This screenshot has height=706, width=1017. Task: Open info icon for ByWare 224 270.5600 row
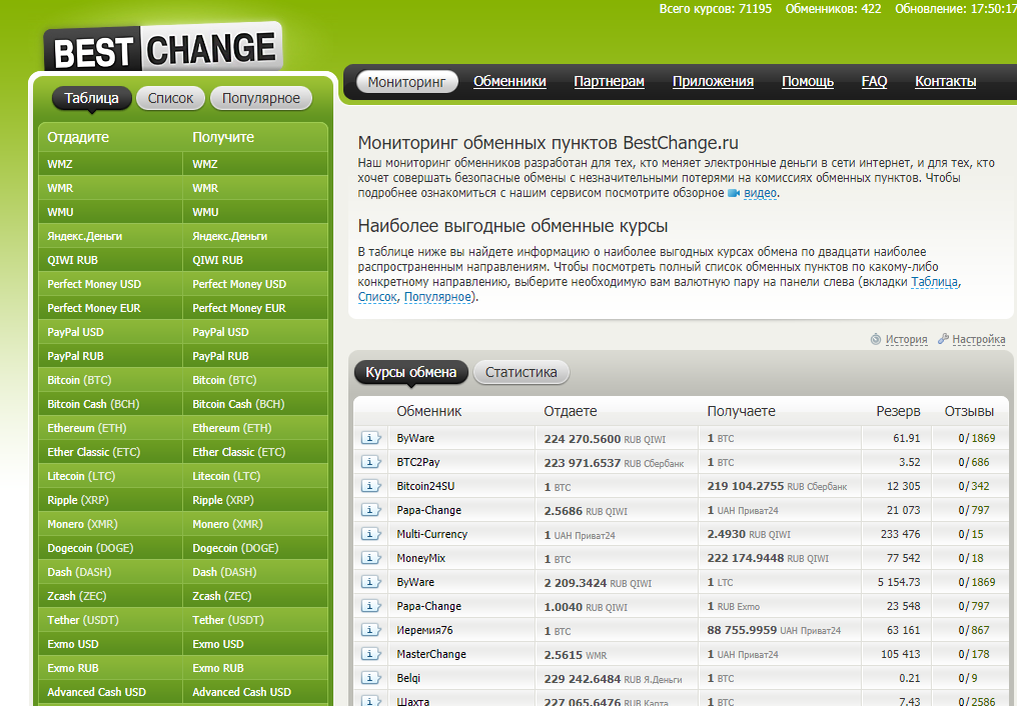[x=370, y=438]
